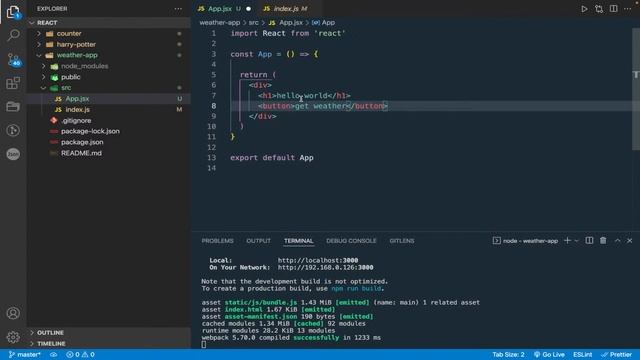640x360 pixels.
Task: Open the folder manager activity icon
Action: coord(13,107)
